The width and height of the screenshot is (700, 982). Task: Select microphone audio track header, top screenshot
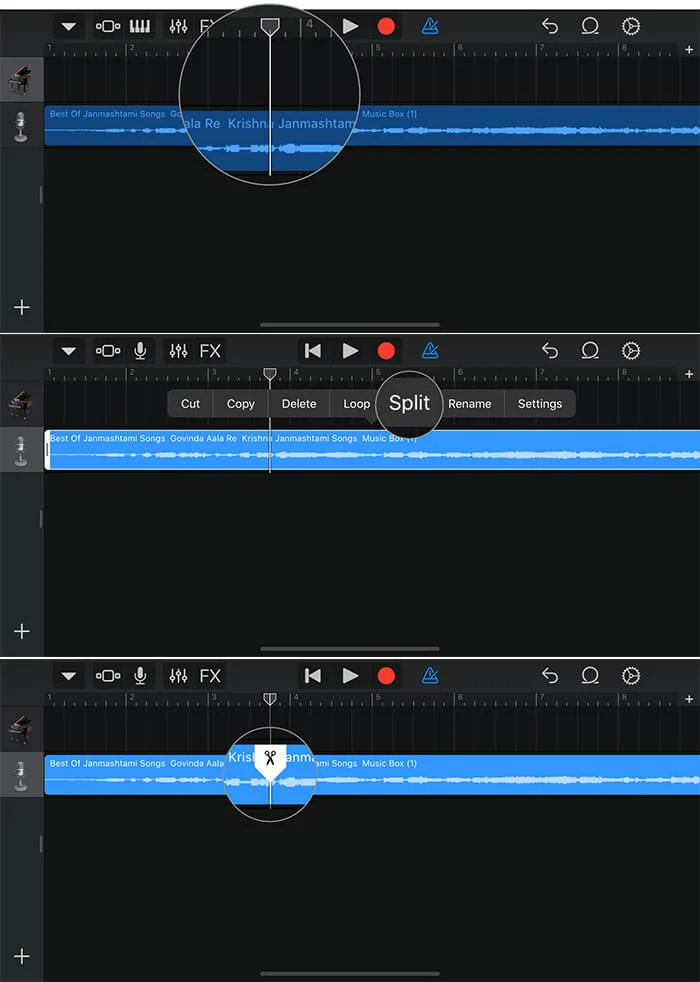21,126
